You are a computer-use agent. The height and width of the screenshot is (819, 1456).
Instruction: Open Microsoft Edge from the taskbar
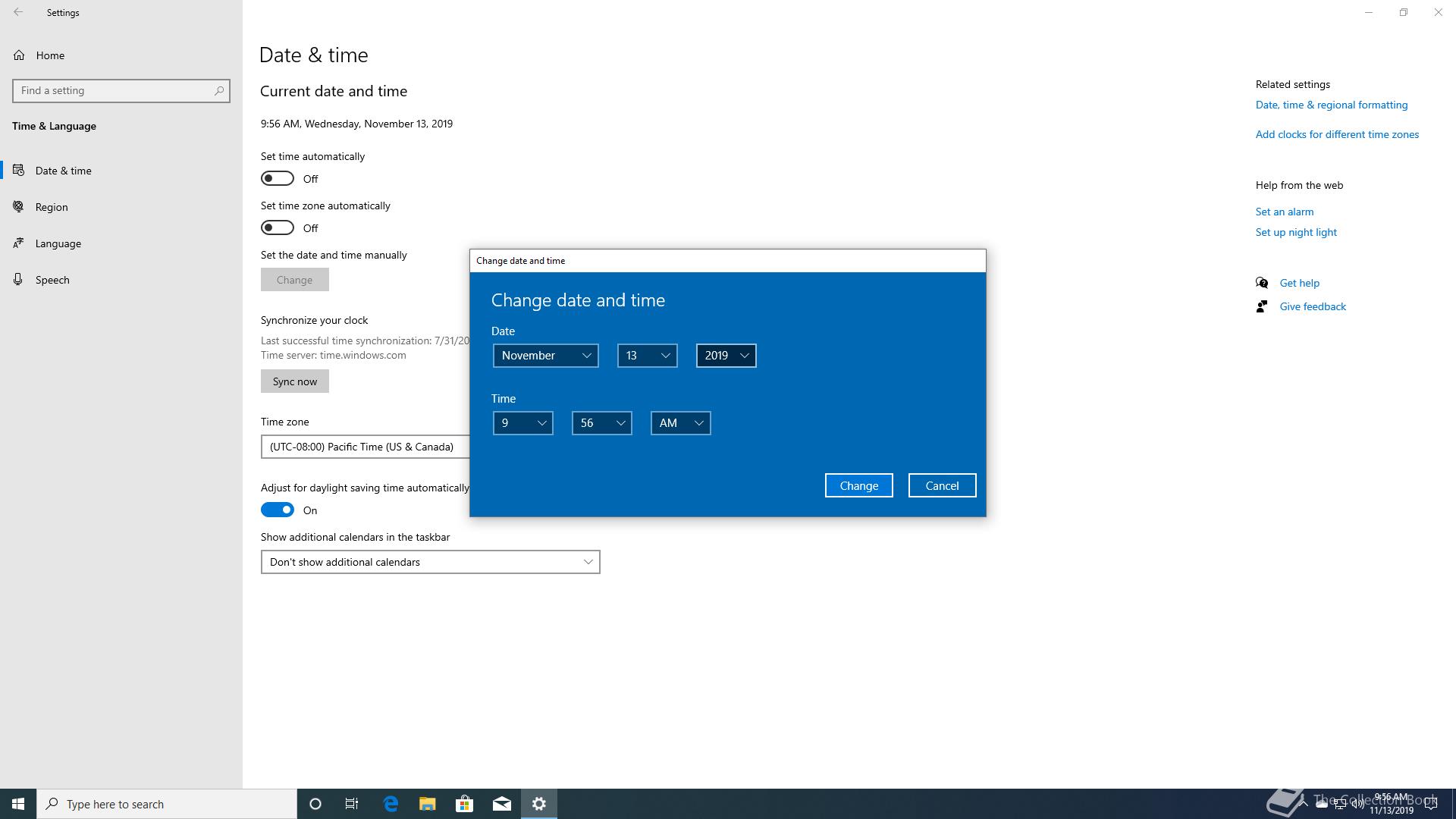(391, 804)
